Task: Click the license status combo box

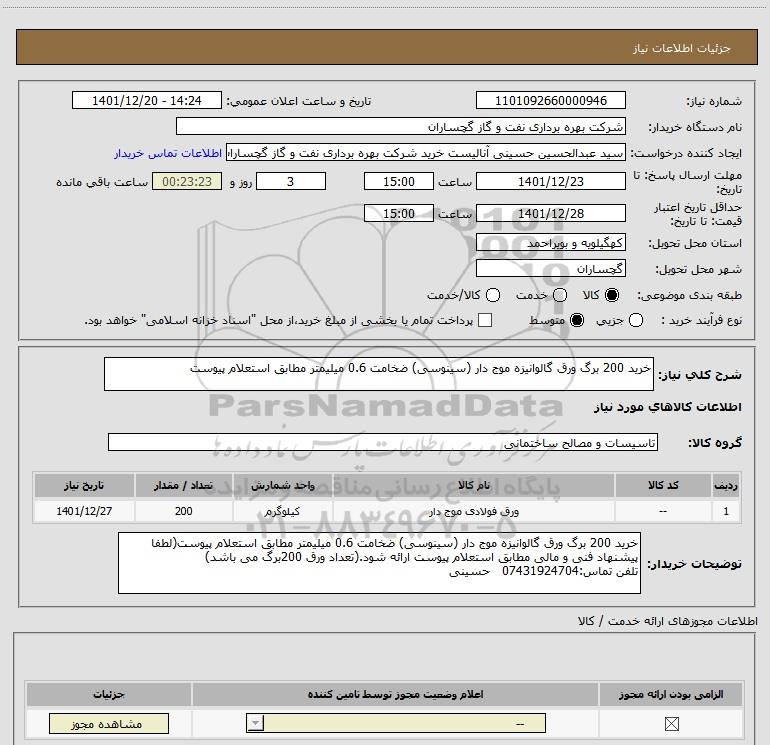Action: pos(396,723)
